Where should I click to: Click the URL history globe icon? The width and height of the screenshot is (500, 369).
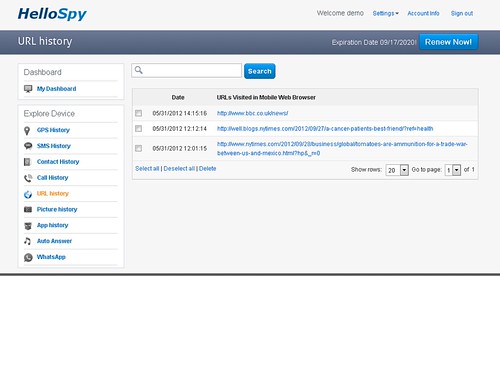tap(28, 194)
